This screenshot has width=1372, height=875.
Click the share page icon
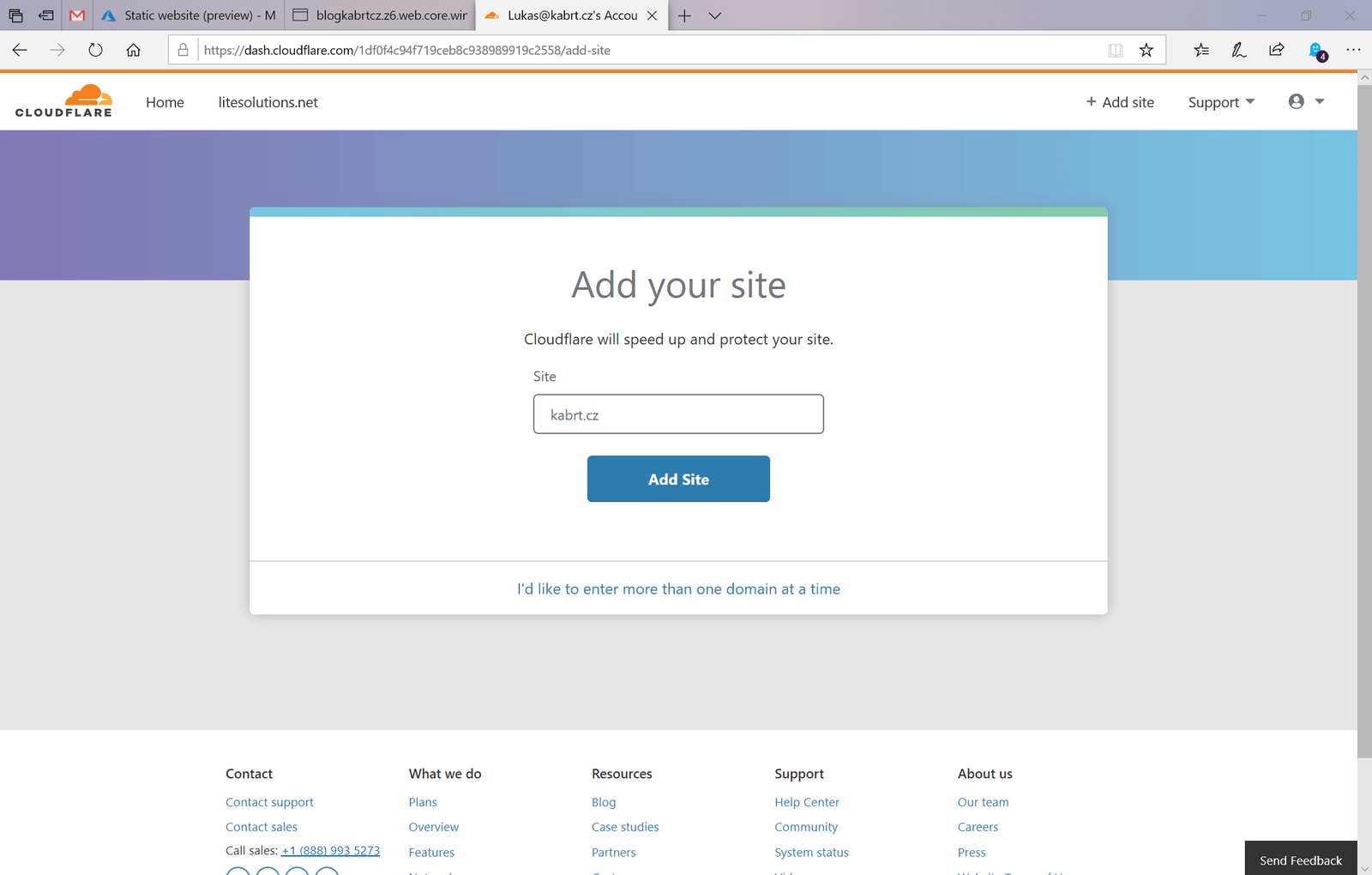pyautogui.click(x=1277, y=50)
